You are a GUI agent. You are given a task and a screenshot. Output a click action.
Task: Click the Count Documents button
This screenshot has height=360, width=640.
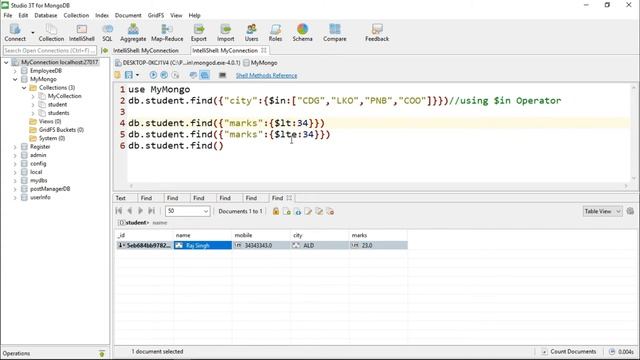coord(569,351)
